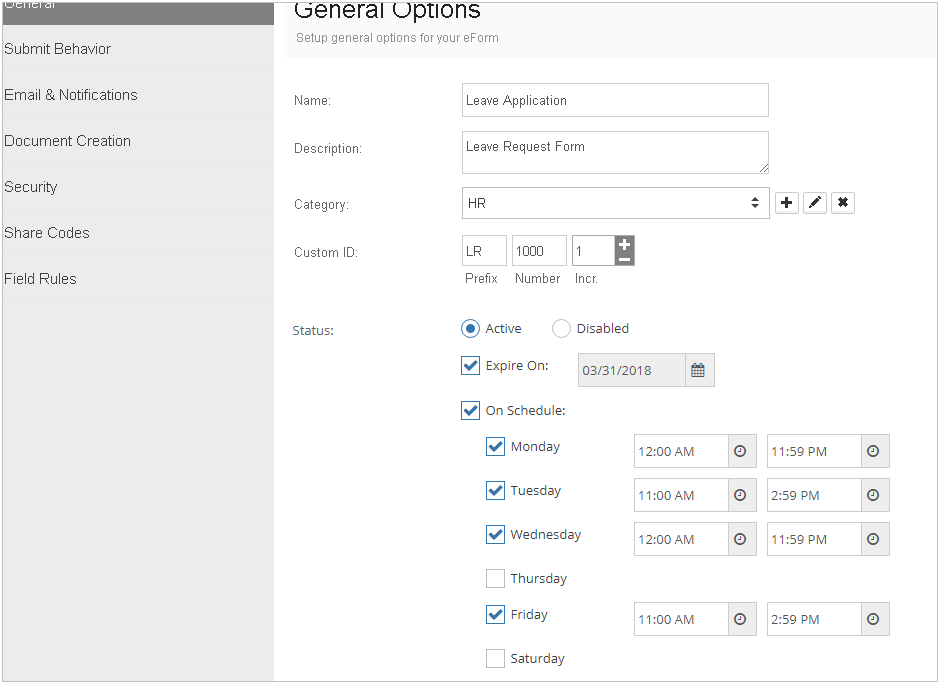Increase the Custom ID increment value
This screenshot has height=682, width=938.
pyautogui.click(x=623, y=243)
